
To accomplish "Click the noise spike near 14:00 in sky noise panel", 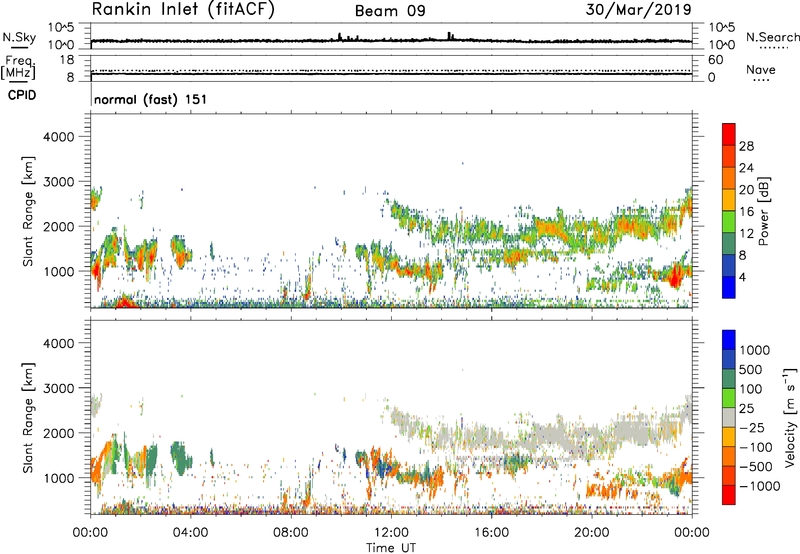I will 450,36.
